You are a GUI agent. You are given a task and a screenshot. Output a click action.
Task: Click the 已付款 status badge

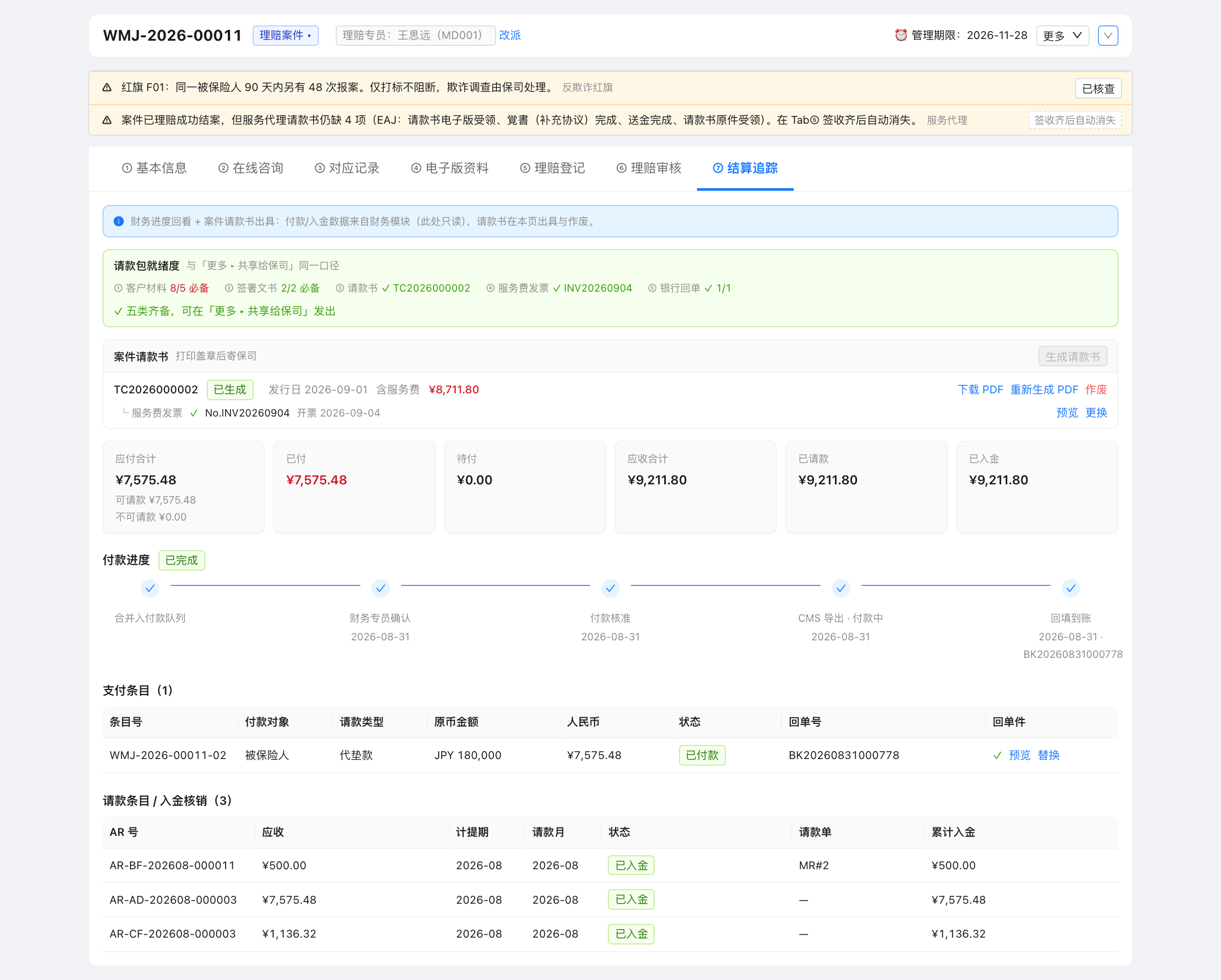[x=702, y=755]
